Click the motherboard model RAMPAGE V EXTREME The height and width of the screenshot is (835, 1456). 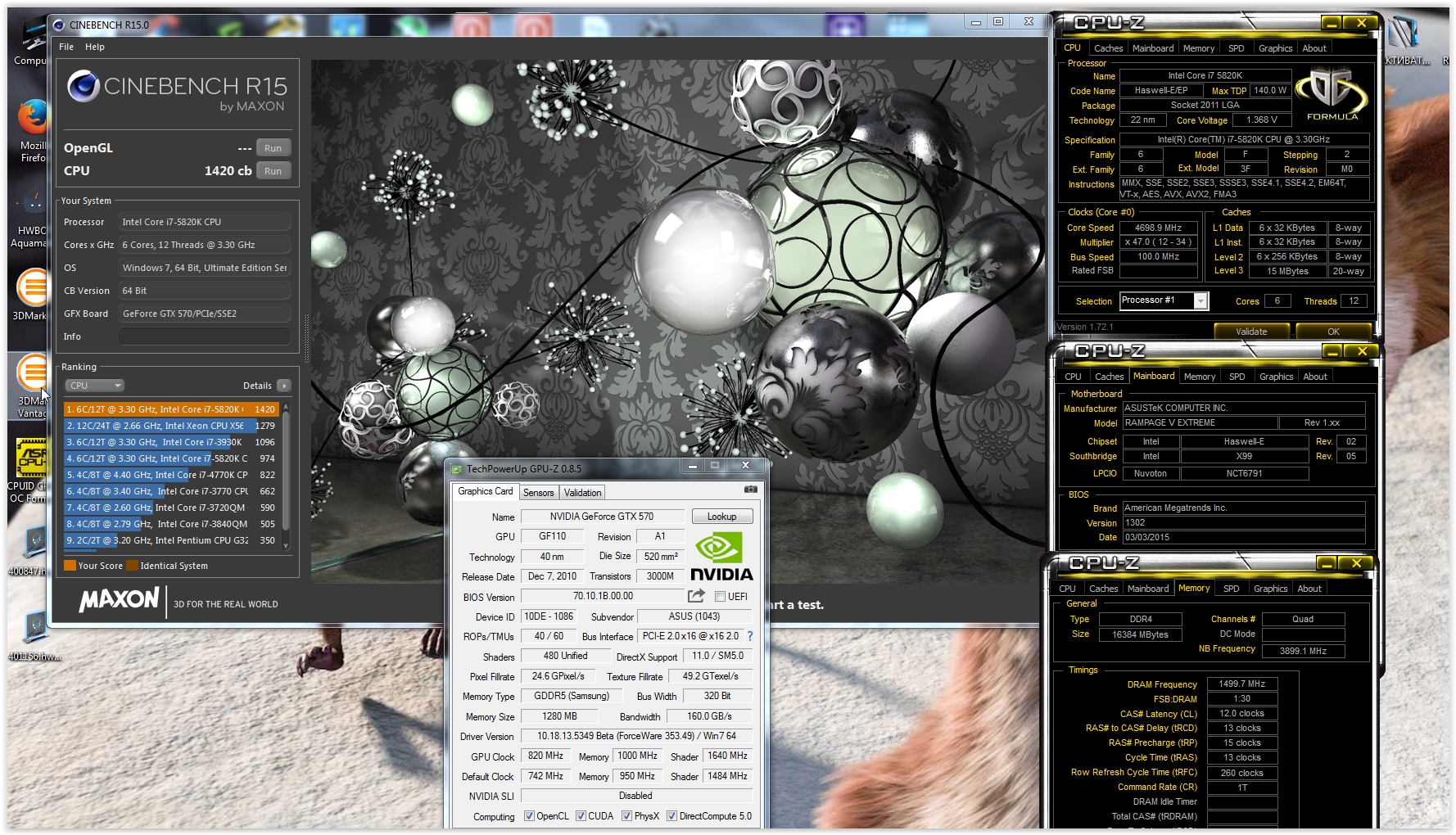point(1200,422)
